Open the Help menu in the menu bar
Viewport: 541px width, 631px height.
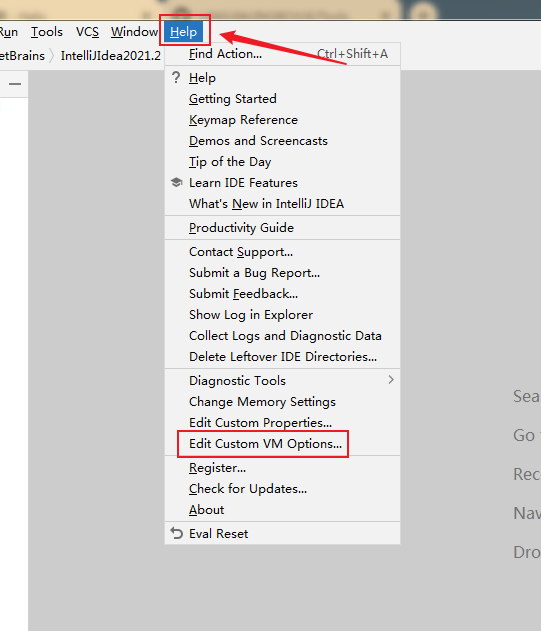click(183, 31)
